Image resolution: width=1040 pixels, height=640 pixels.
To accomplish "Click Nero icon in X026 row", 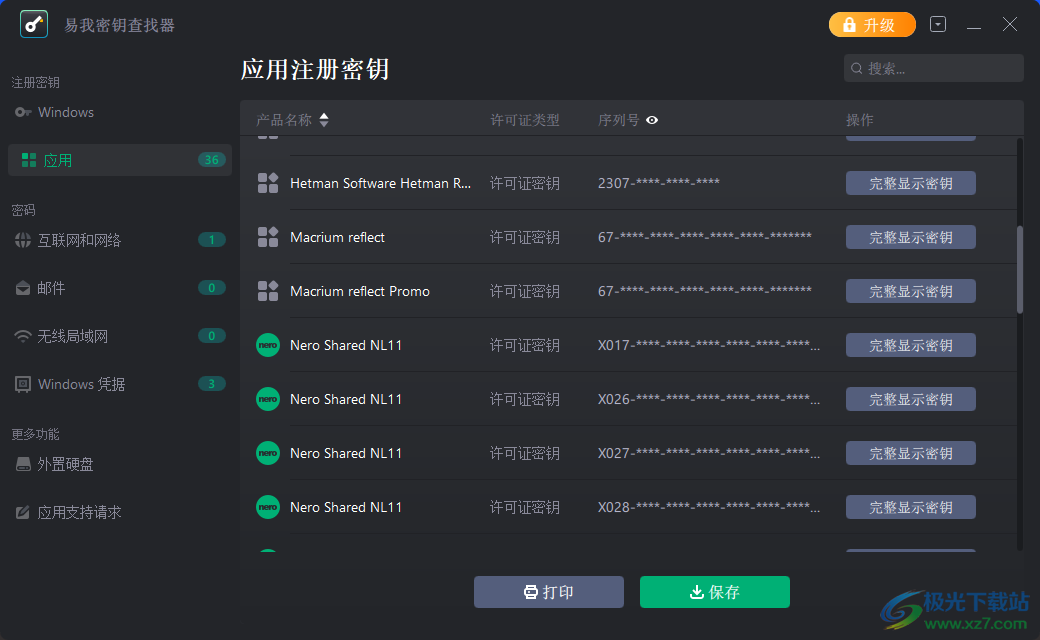I will [x=268, y=399].
